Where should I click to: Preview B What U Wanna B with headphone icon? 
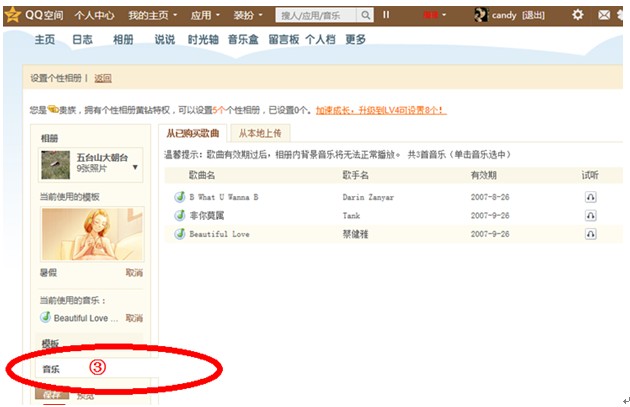(590, 197)
